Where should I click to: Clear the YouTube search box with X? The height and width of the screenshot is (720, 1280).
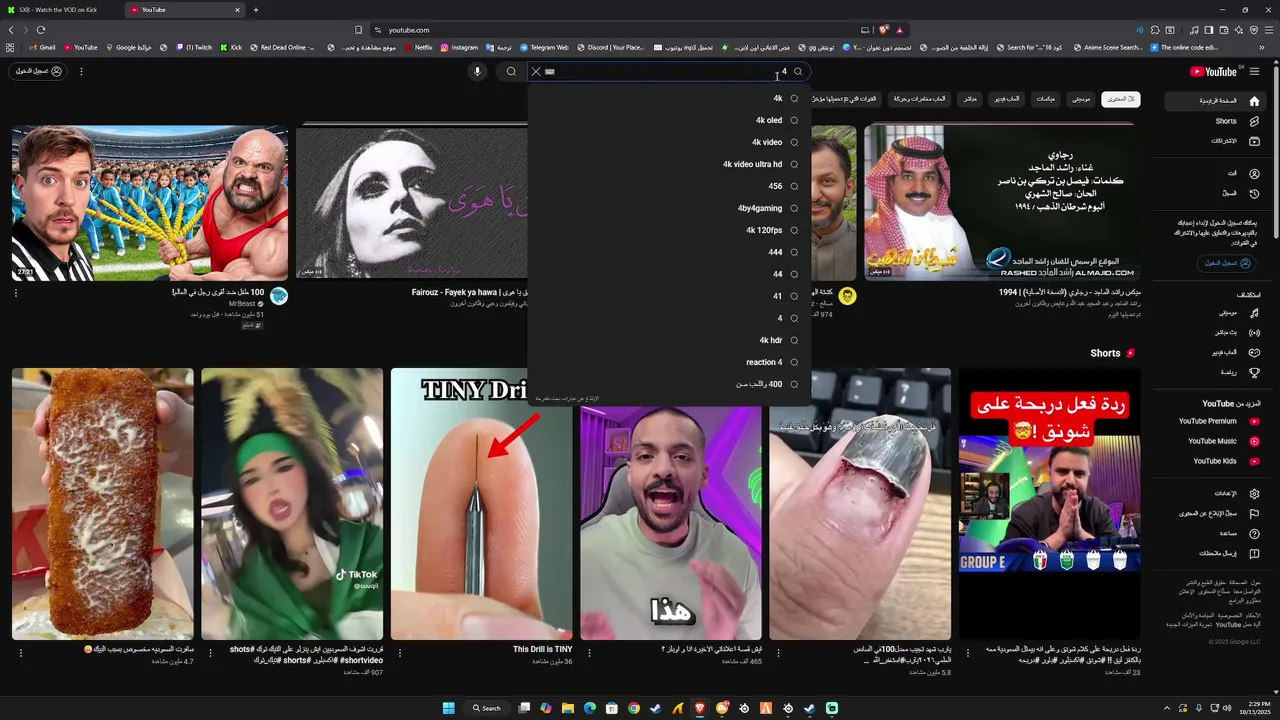(x=536, y=71)
